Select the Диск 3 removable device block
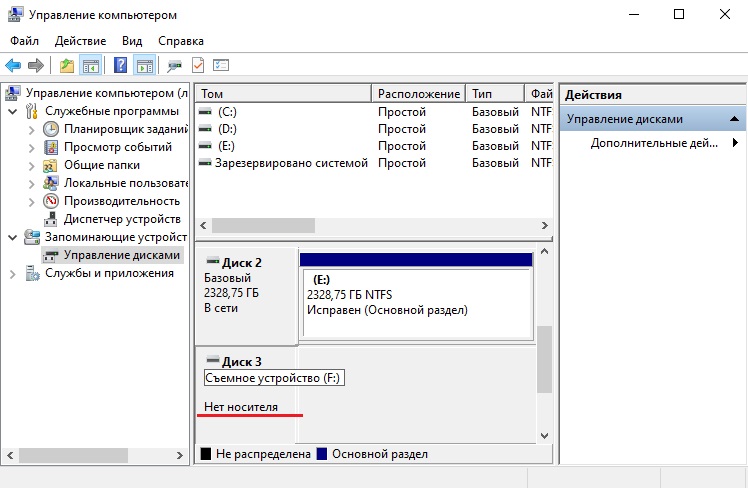This screenshot has height=488, width=748. (247, 395)
